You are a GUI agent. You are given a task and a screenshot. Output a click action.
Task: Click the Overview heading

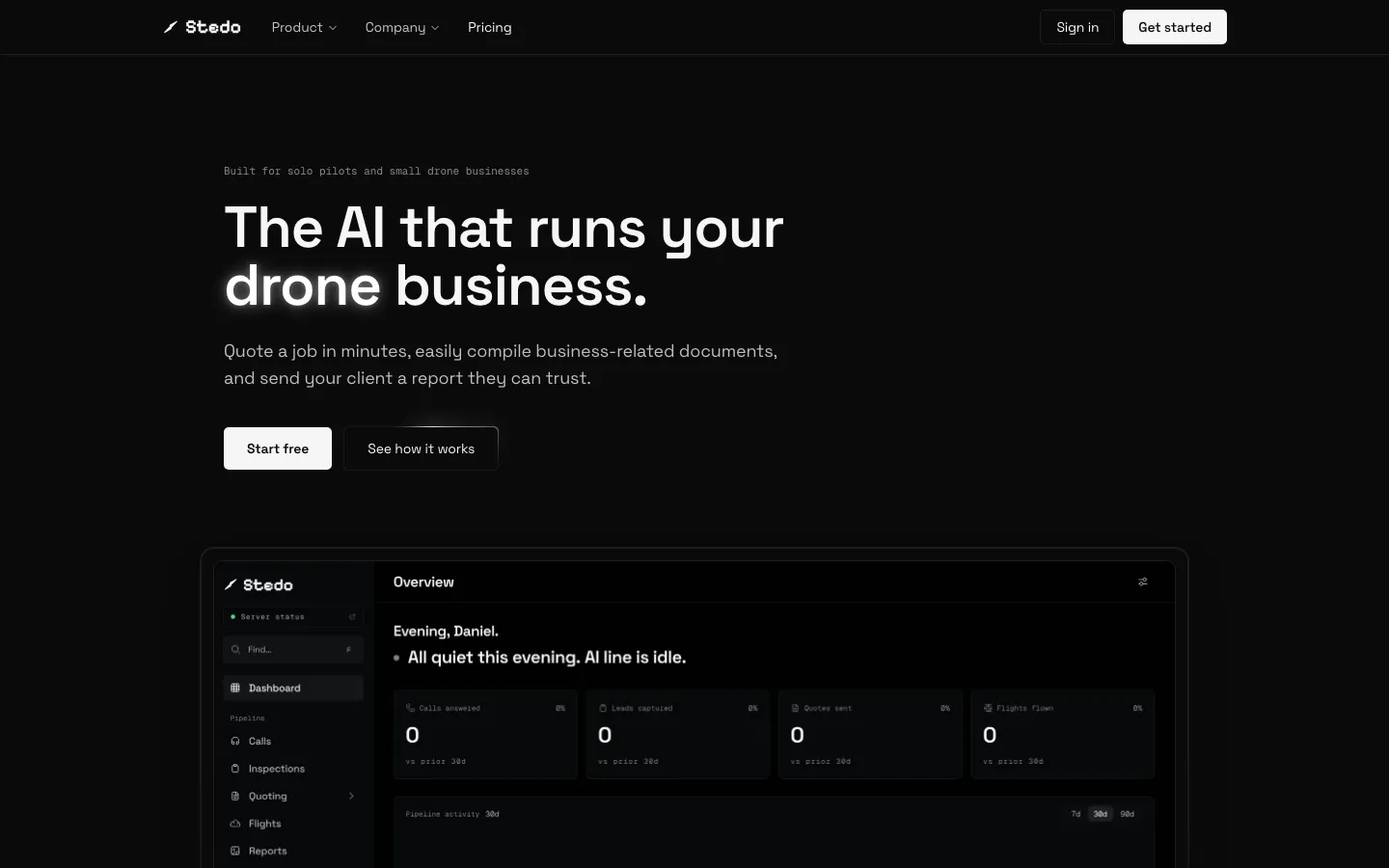pyautogui.click(x=423, y=582)
